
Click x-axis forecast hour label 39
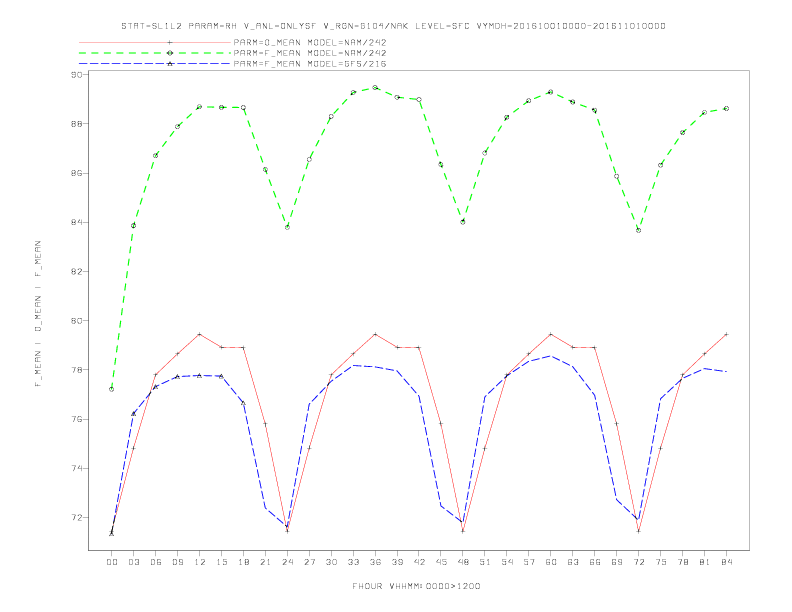397,562
